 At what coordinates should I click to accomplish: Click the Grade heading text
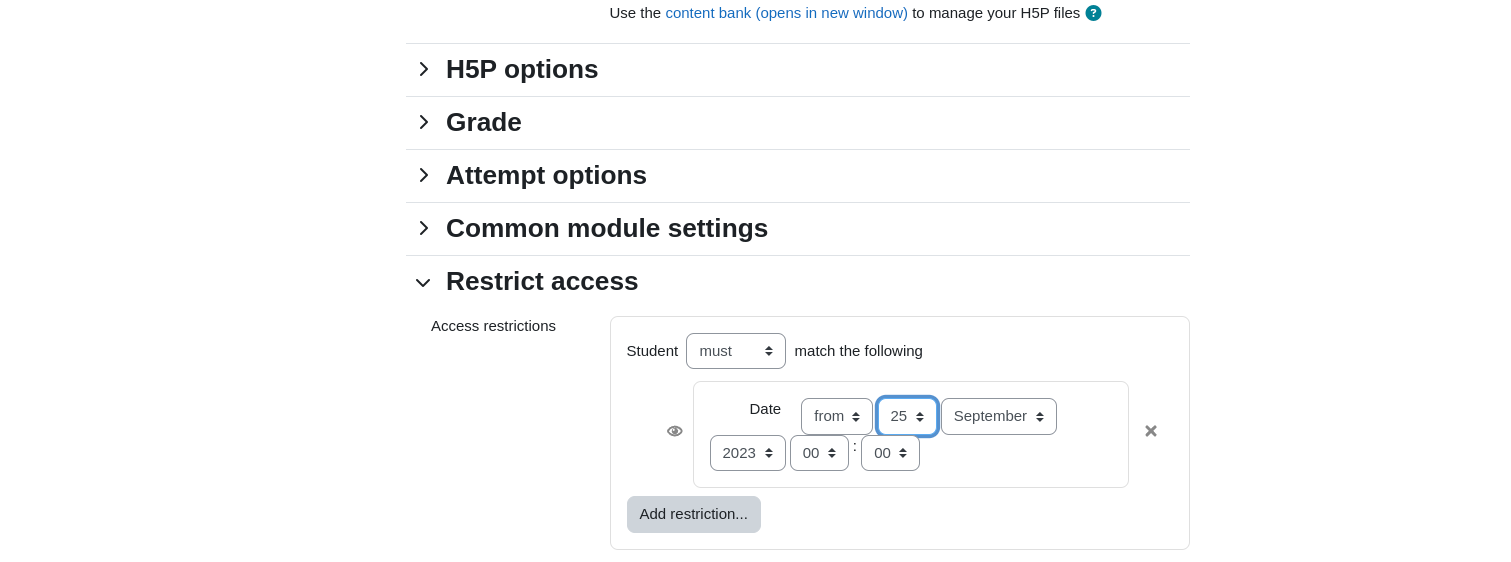click(484, 122)
